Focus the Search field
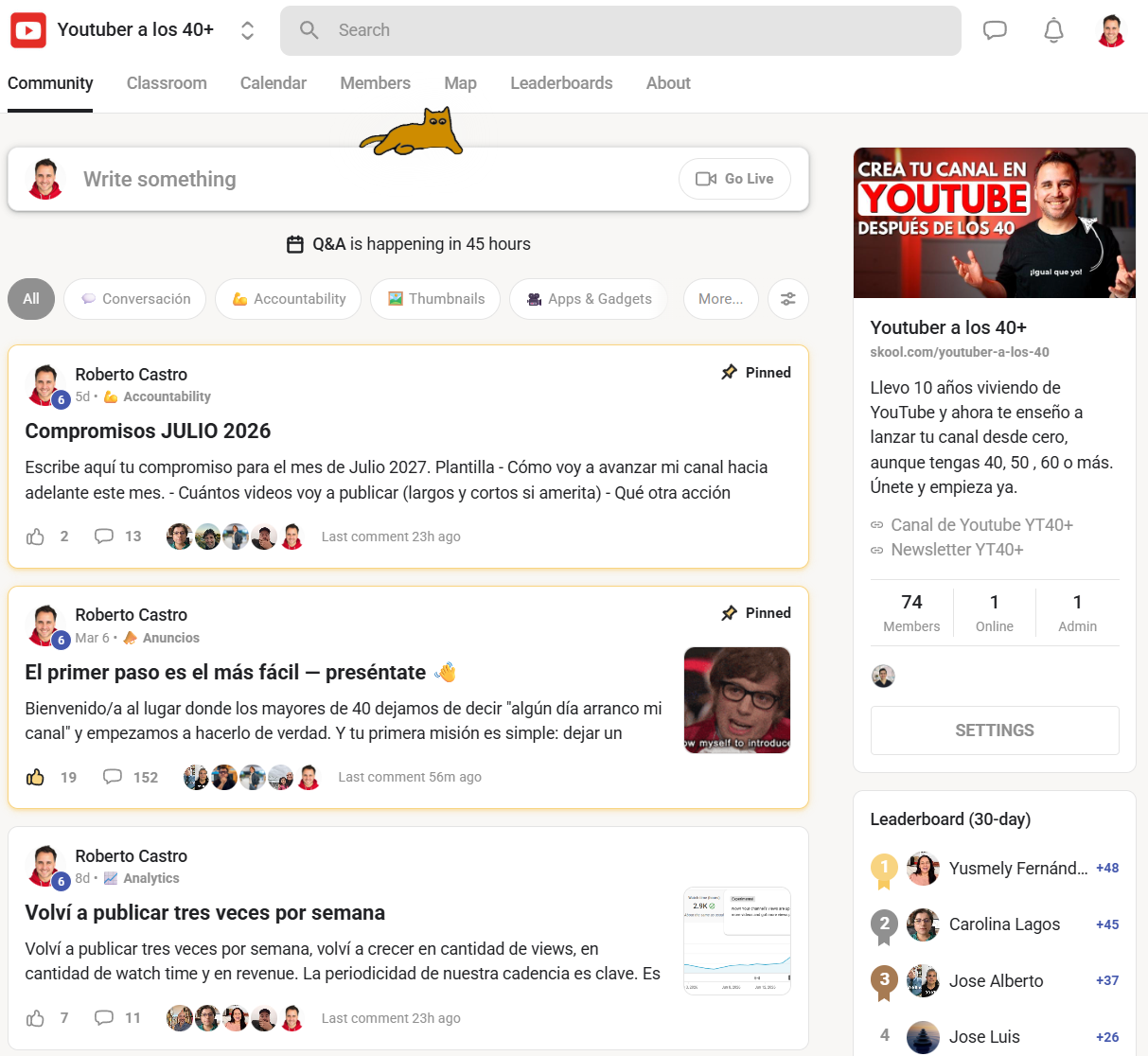This screenshot has width=1148, height=1056. [x=621, y=30]
